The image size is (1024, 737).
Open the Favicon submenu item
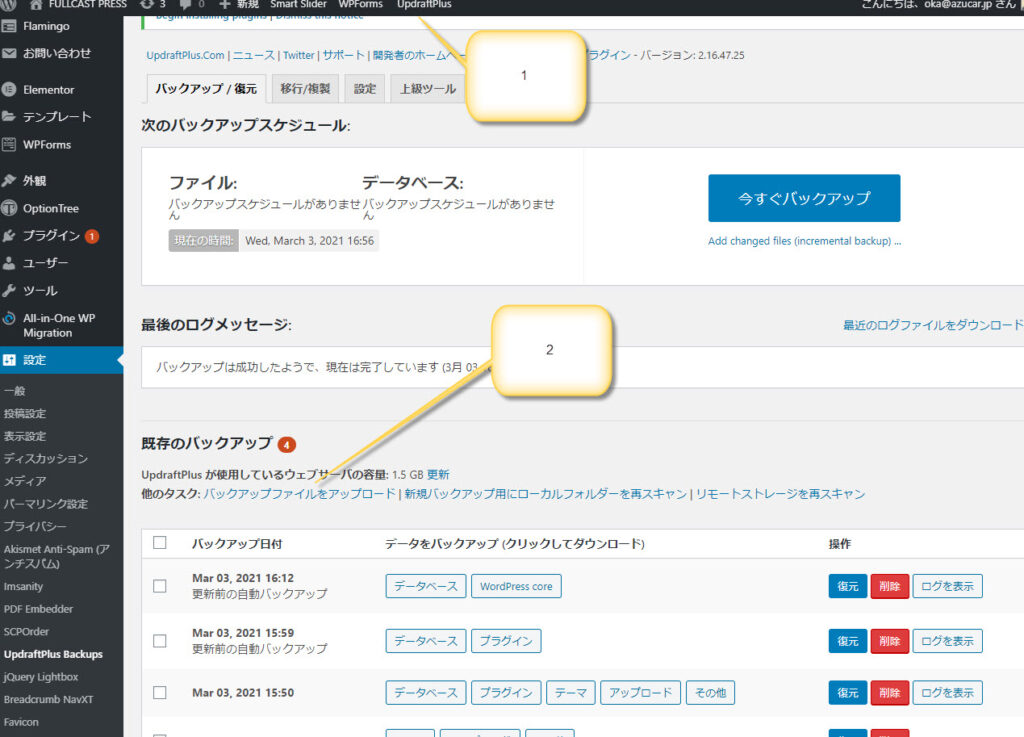[x=21, y=722]
